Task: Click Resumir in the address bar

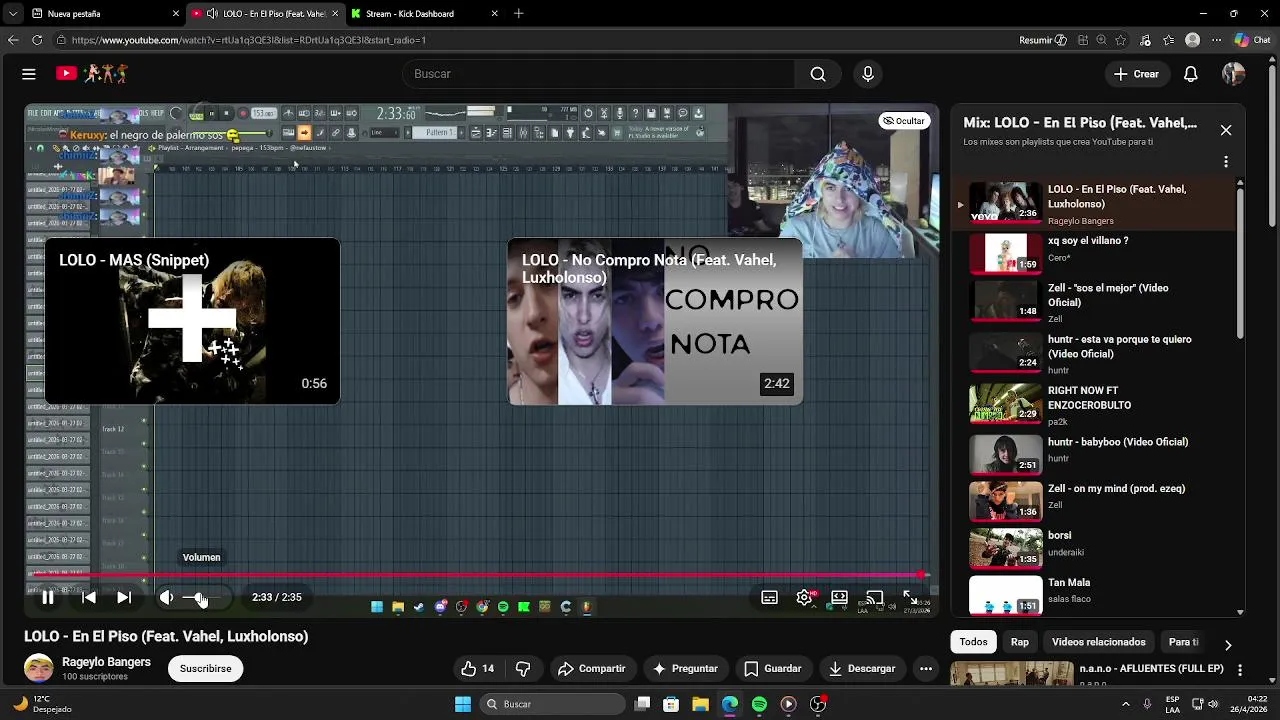Action: click(x=1042, y=40)
